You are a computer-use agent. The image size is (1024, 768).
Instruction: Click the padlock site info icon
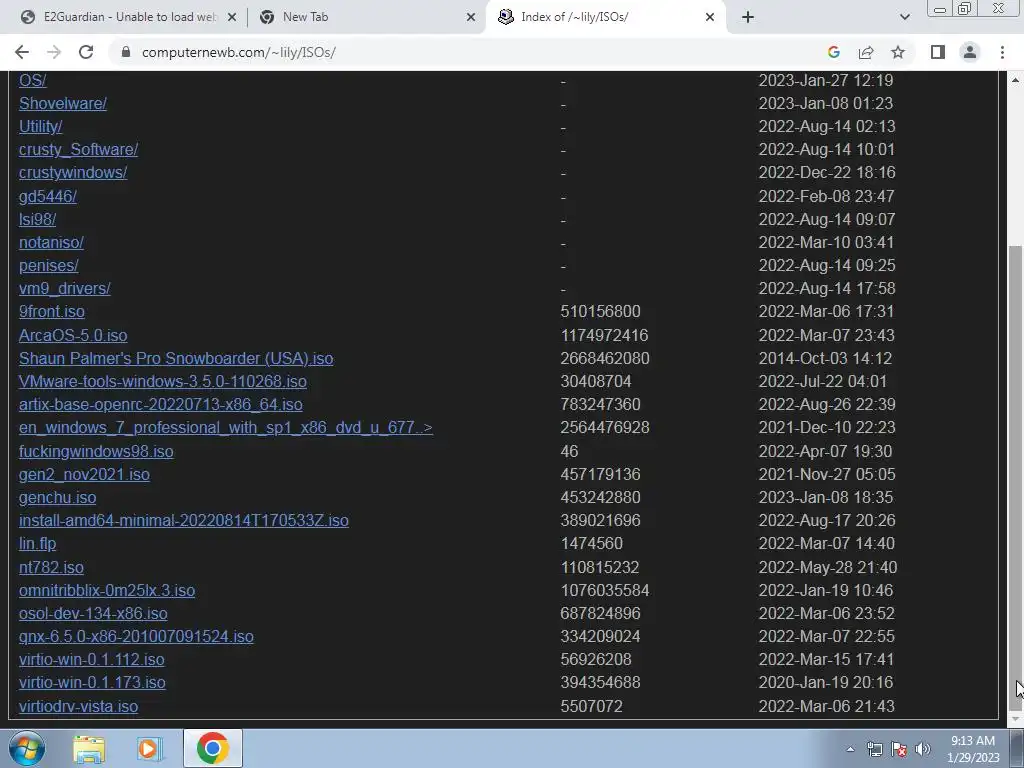pos(126,52)
